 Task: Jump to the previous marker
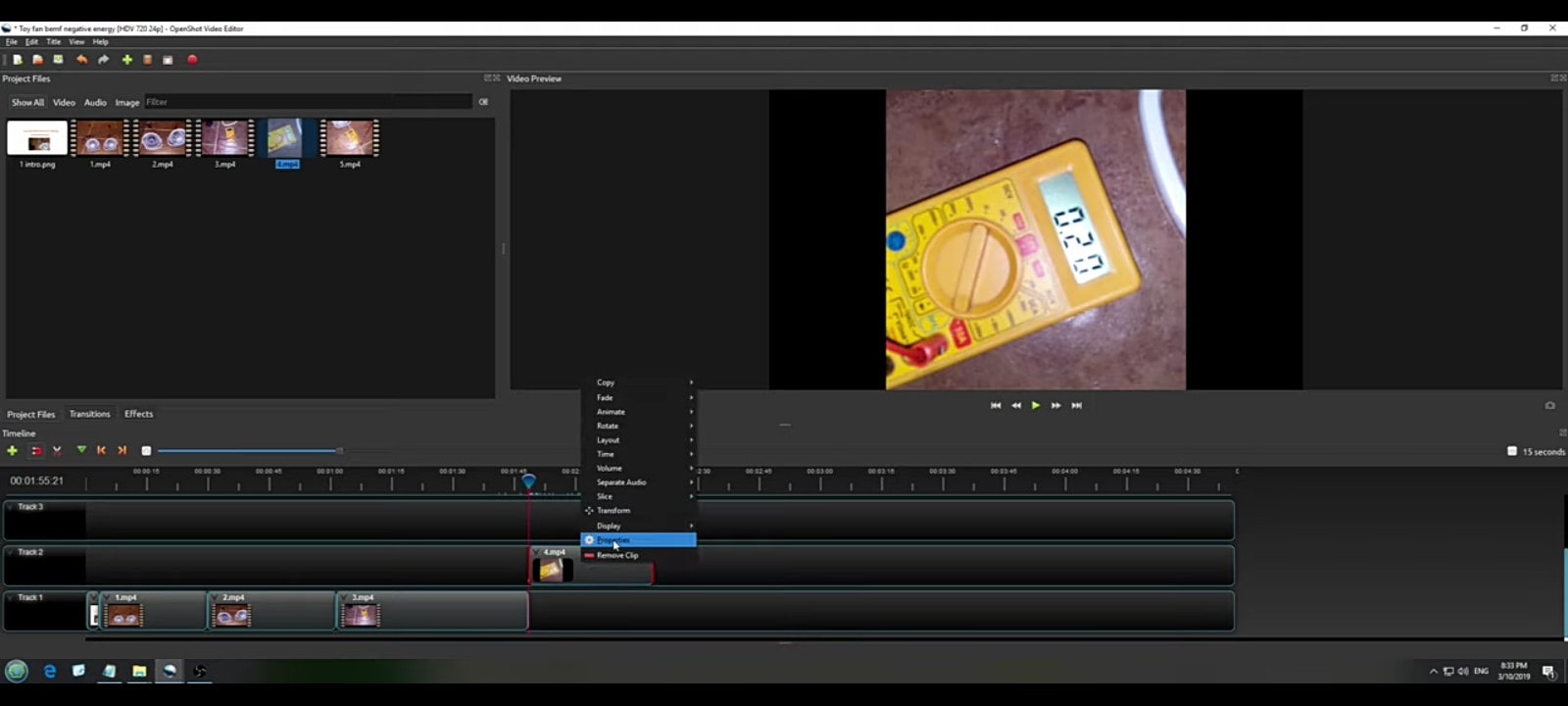[x=101, y=450]
